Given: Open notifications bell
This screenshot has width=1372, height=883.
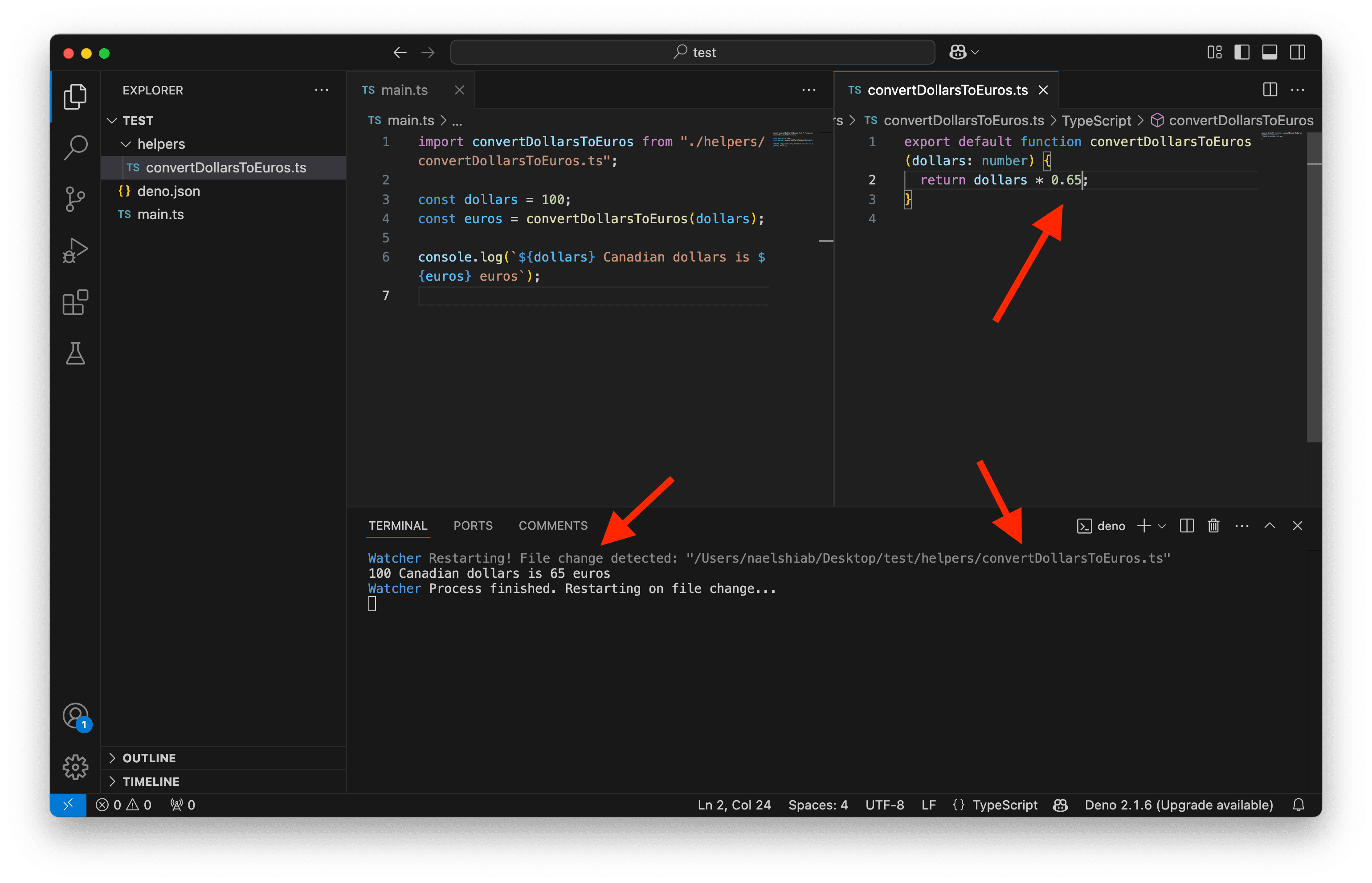Looking at the screenshot, I should [1298, 805].
